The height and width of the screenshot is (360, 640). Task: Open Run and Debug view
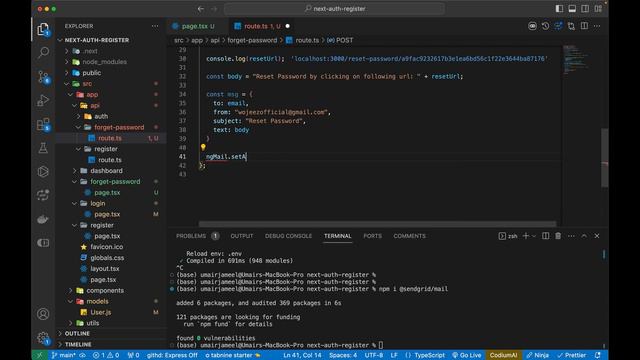point(43,100)
